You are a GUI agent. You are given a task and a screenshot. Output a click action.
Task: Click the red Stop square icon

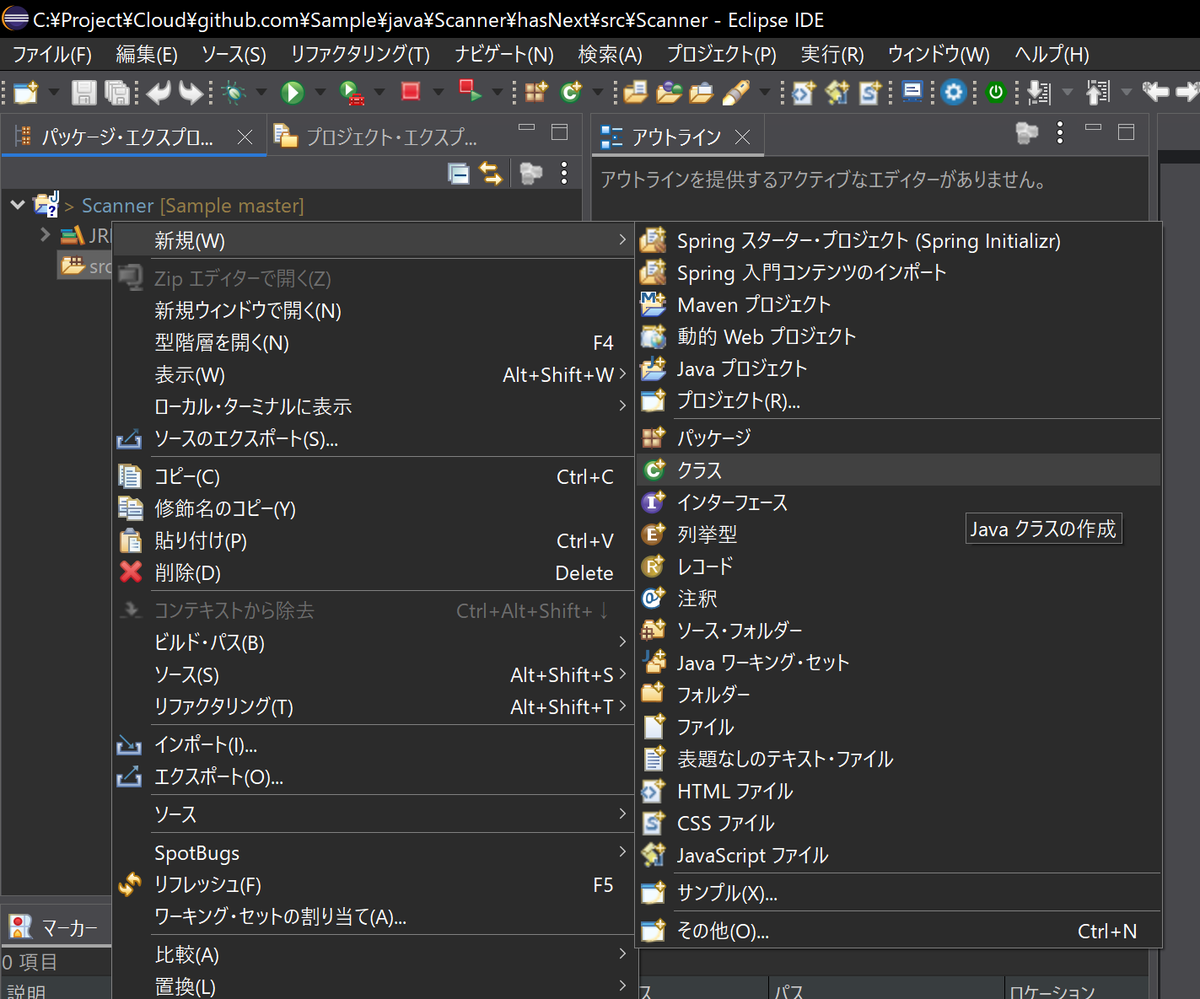[x=410, y=92]
